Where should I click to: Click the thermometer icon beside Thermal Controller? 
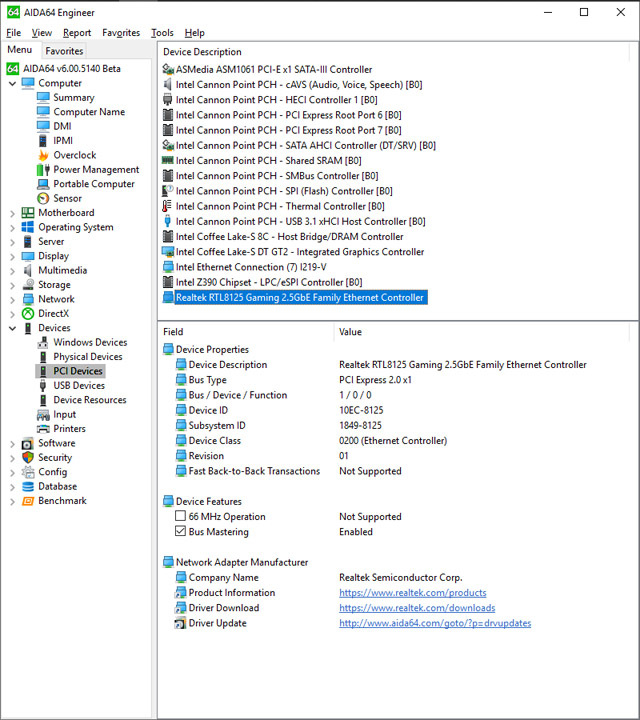[168, 206]
